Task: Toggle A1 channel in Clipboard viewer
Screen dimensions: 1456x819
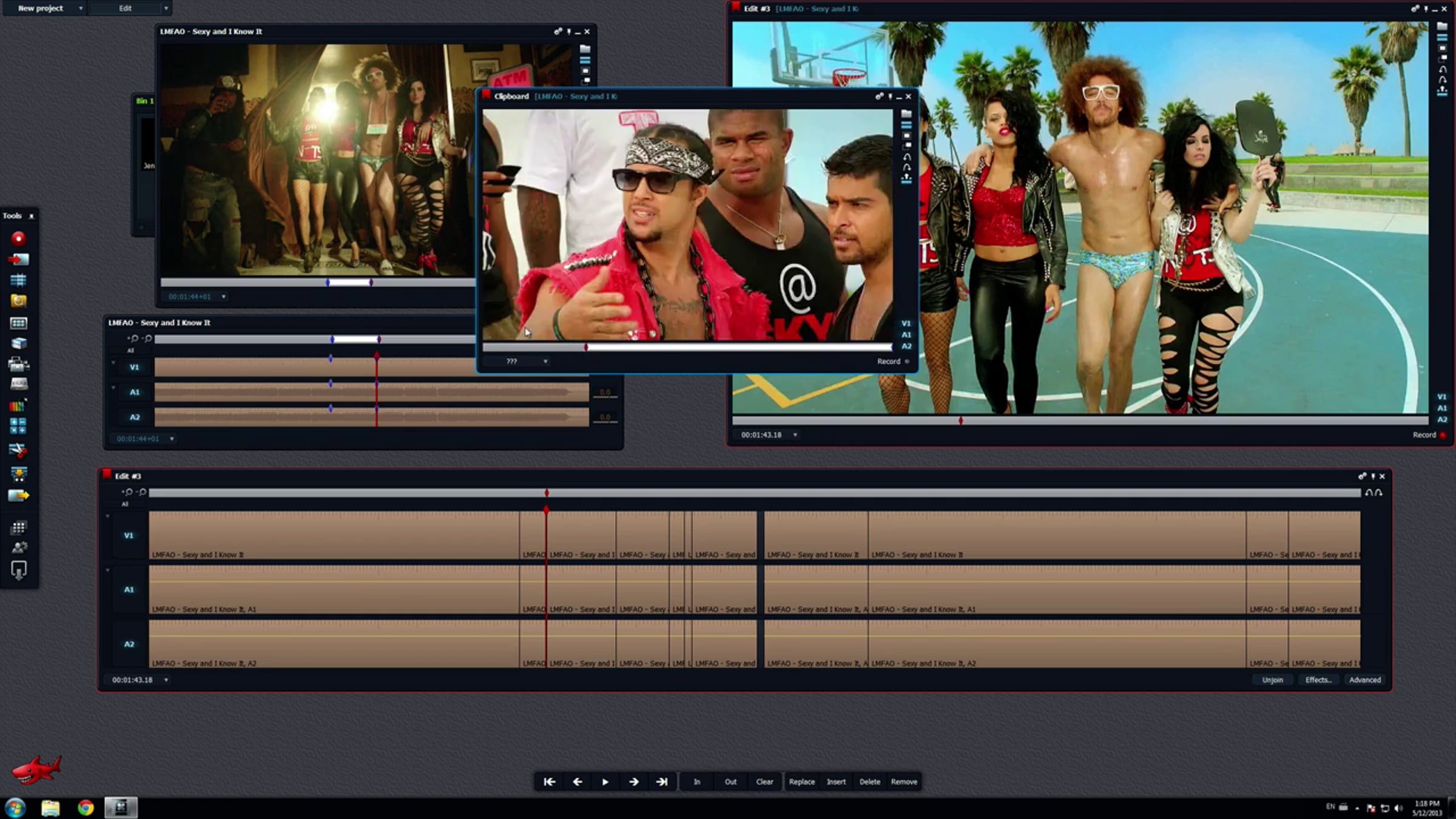Action: coord(906,335)
